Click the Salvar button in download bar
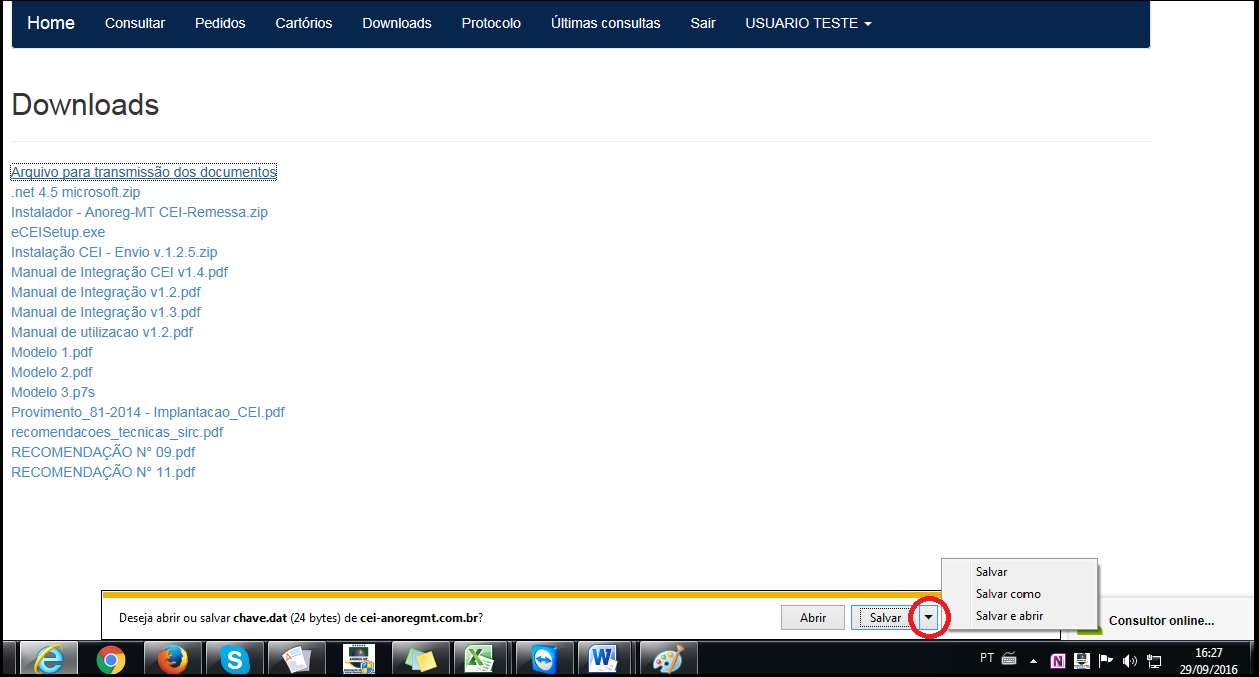 click(885, 618)
